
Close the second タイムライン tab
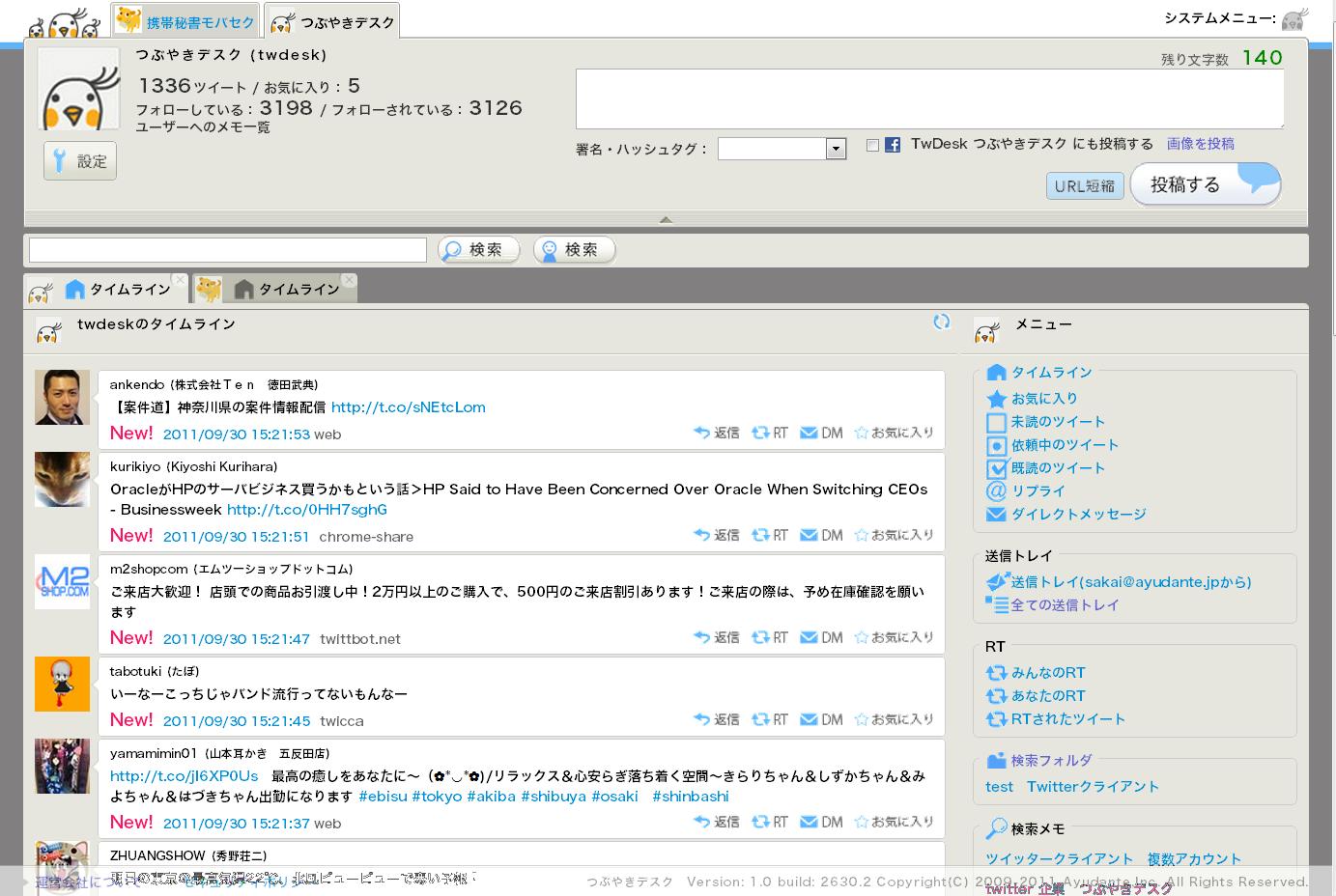349,280
